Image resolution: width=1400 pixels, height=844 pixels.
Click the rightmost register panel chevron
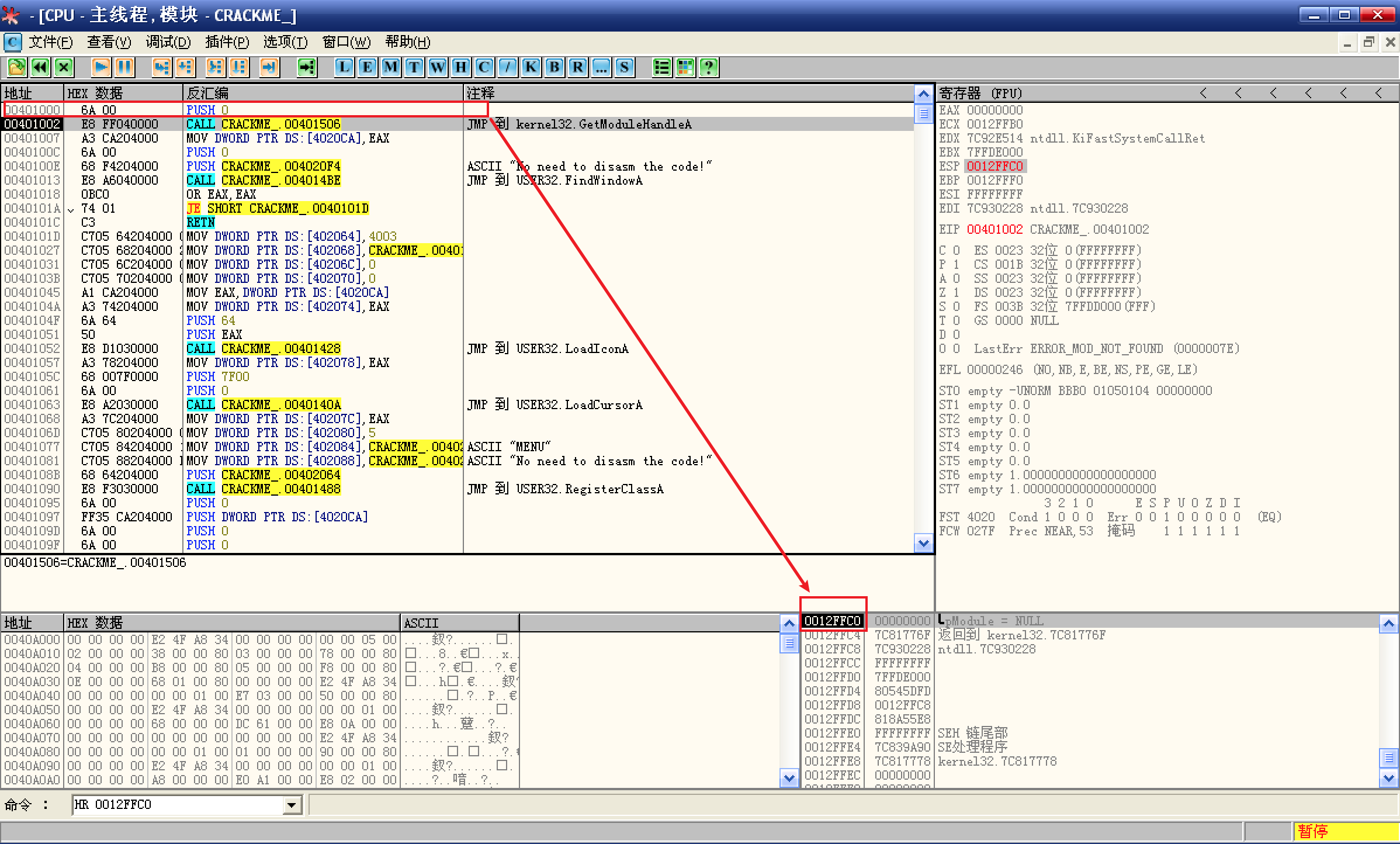[1378, 93]
